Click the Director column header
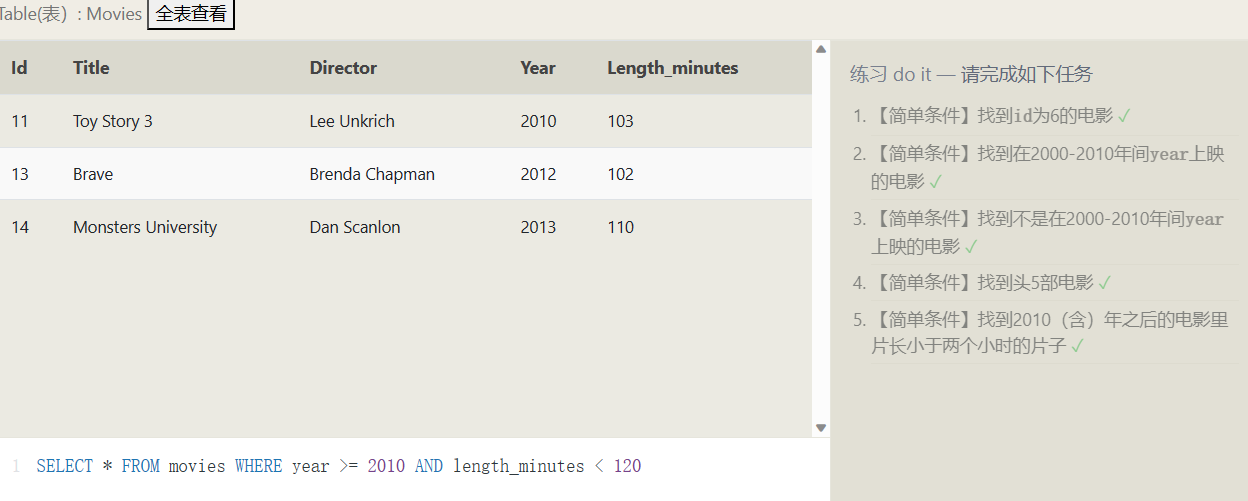Image resolution: width=1248 pixels, height=501 pixels. (343, 68)
